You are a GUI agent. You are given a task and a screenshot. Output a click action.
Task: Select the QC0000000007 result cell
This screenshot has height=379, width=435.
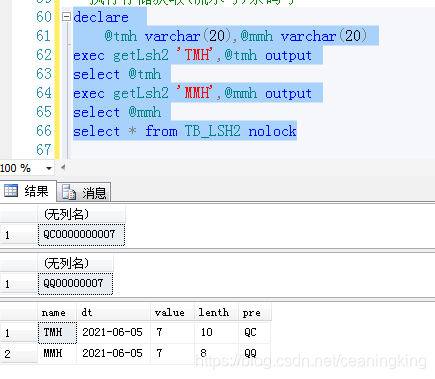click(81, 234)
